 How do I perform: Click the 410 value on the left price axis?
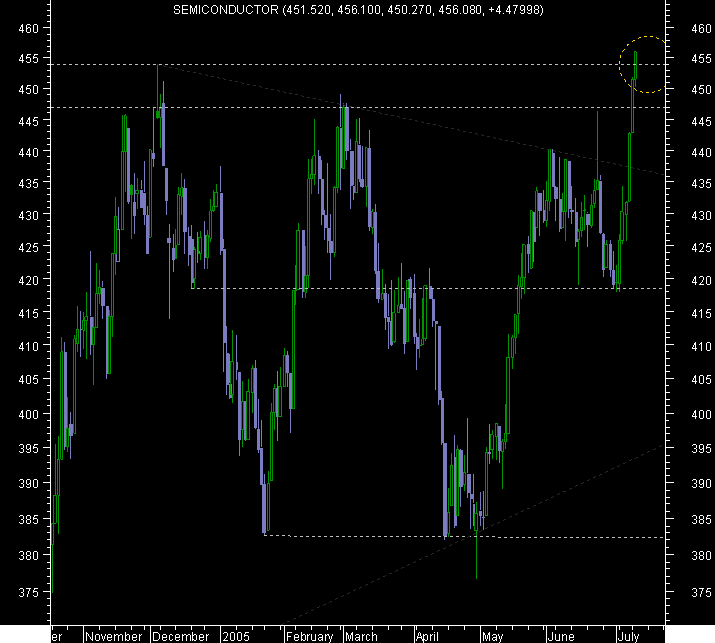click(28, 346)
